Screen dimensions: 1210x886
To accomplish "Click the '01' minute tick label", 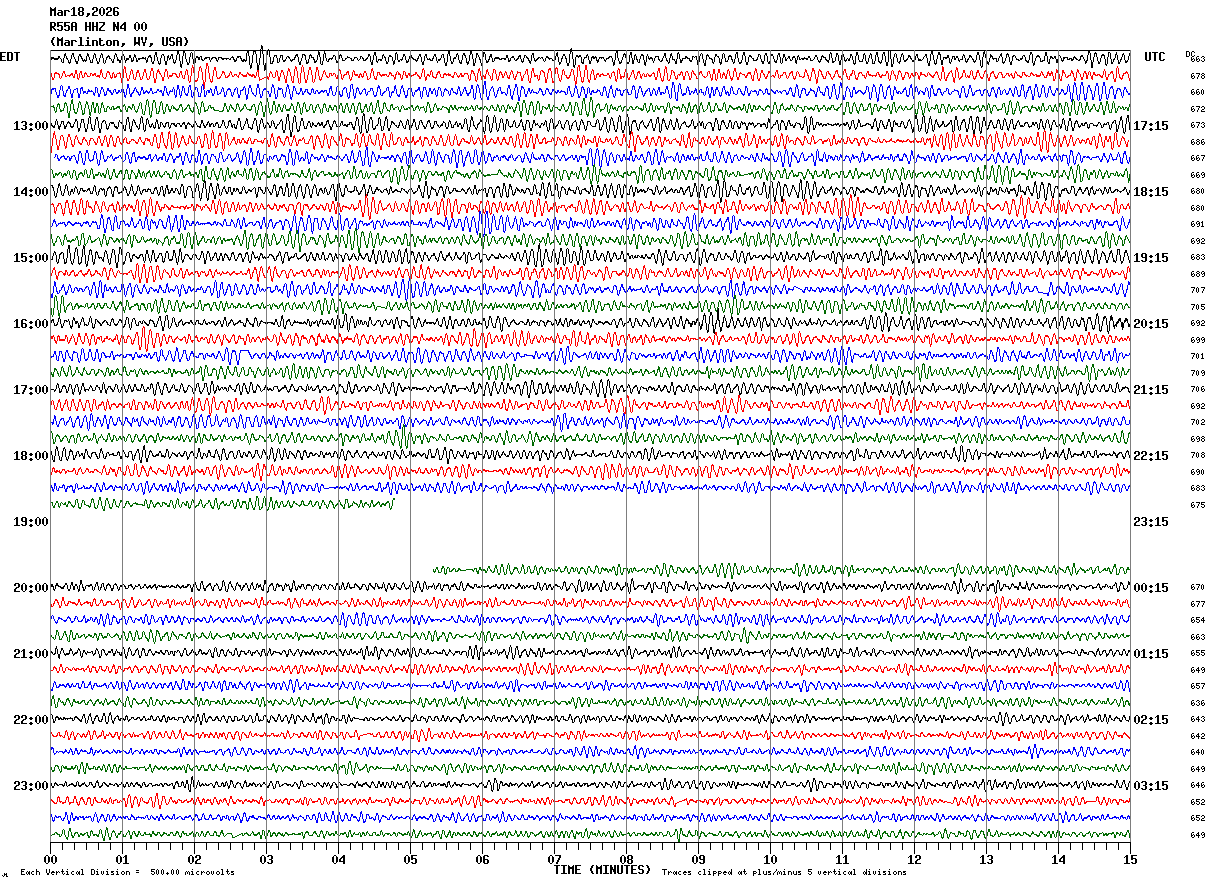I will coord(122,859).
